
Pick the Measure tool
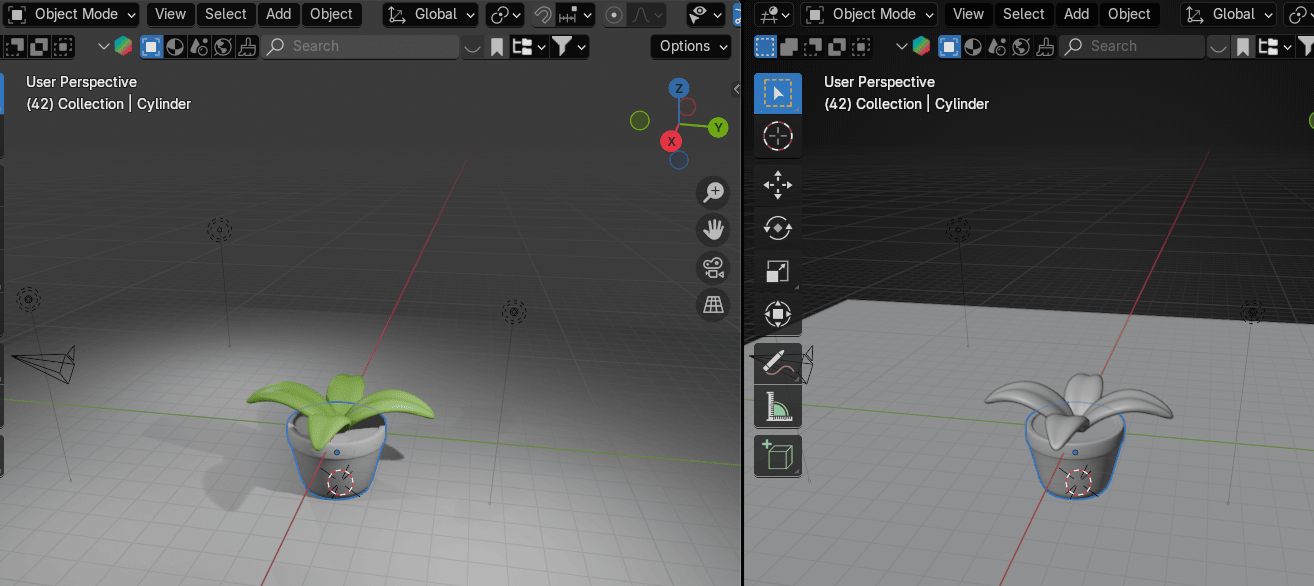click(777, 407)
